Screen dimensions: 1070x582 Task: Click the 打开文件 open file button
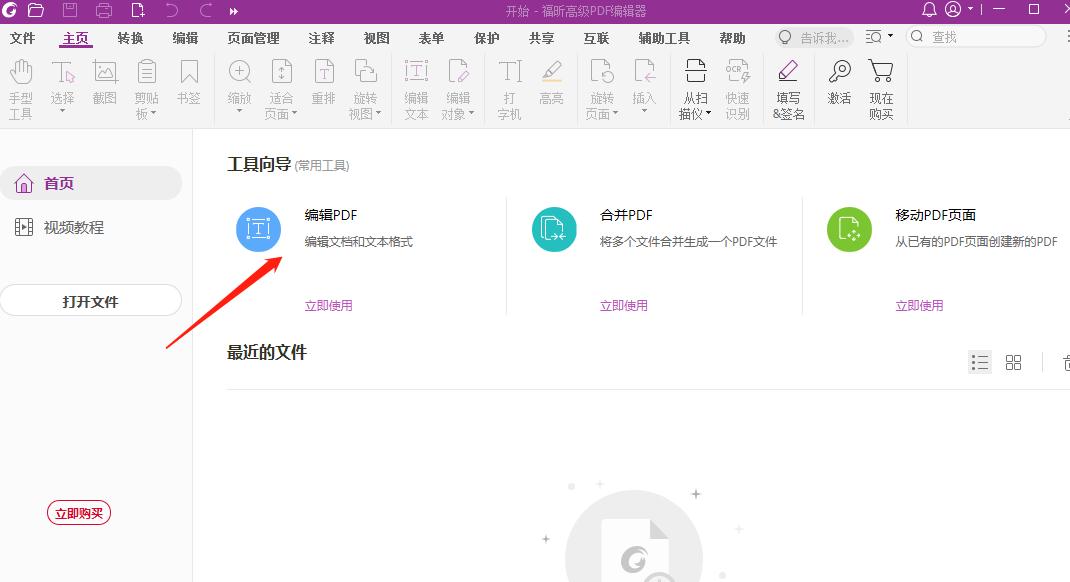91,300
